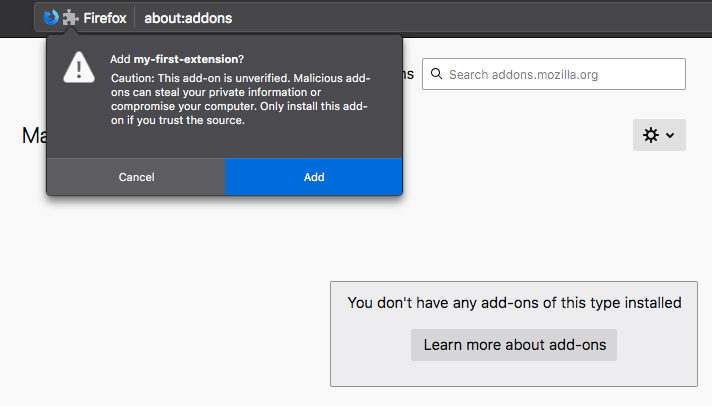Click the Firefox identity label

click(x=105, y=18)
